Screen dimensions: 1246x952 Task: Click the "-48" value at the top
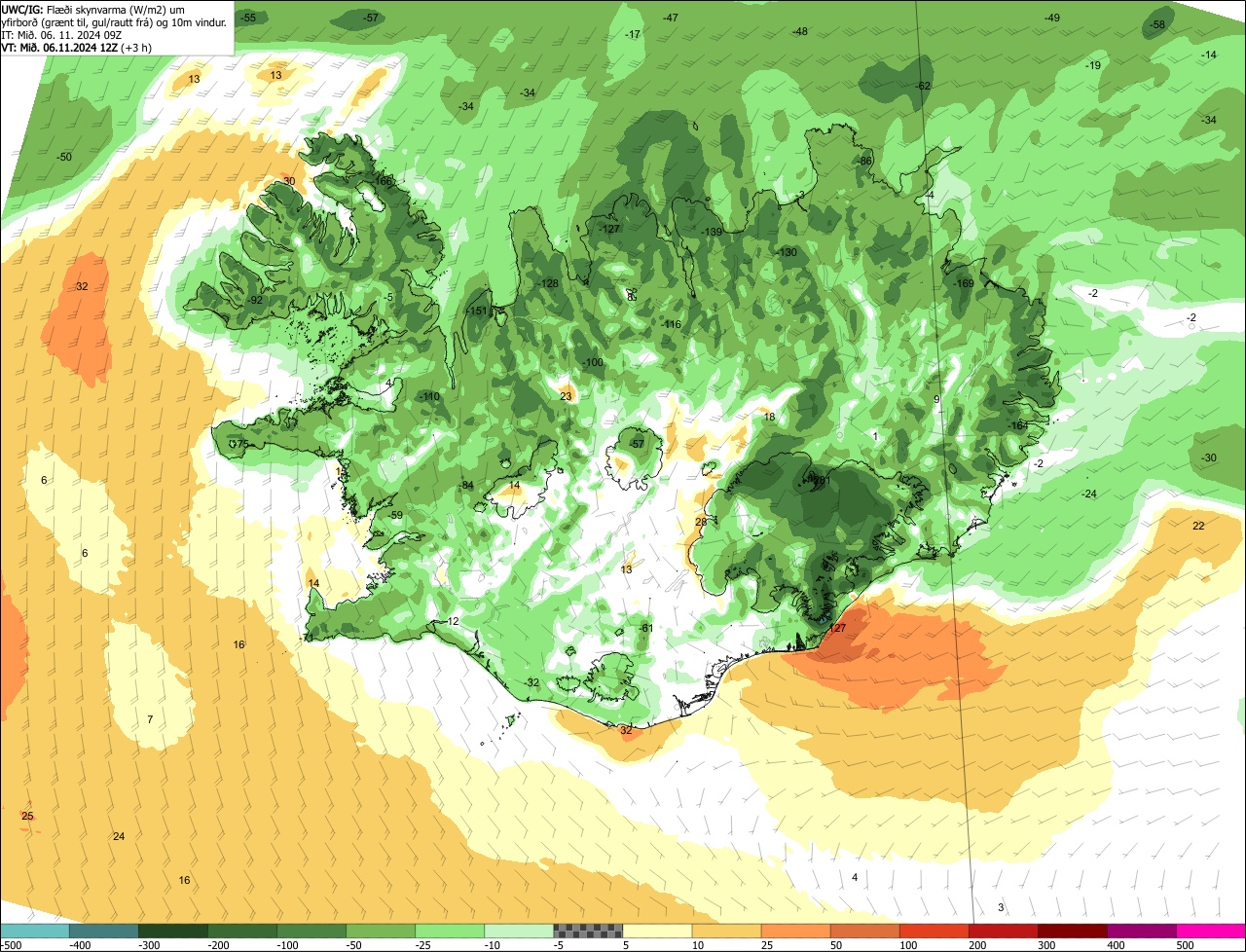800,31
